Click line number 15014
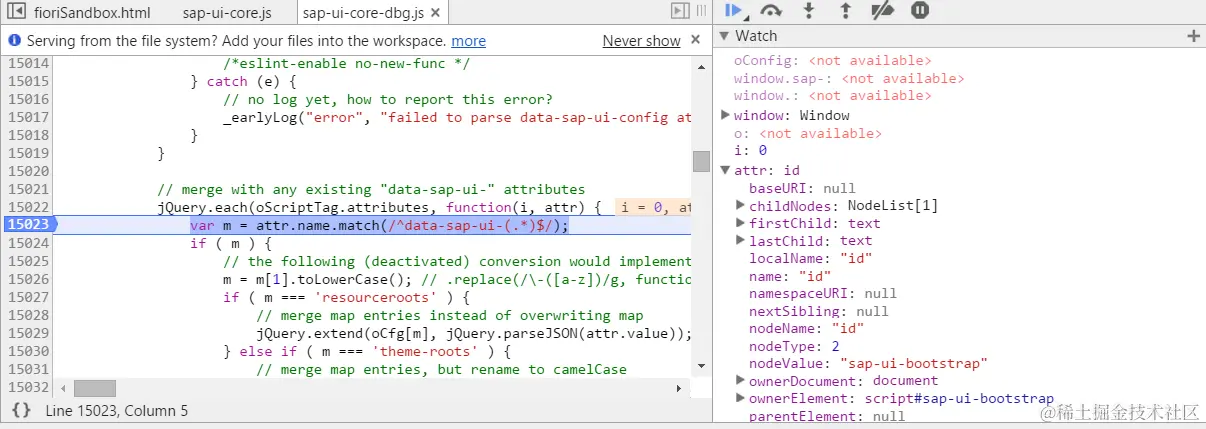 (27, 63)
